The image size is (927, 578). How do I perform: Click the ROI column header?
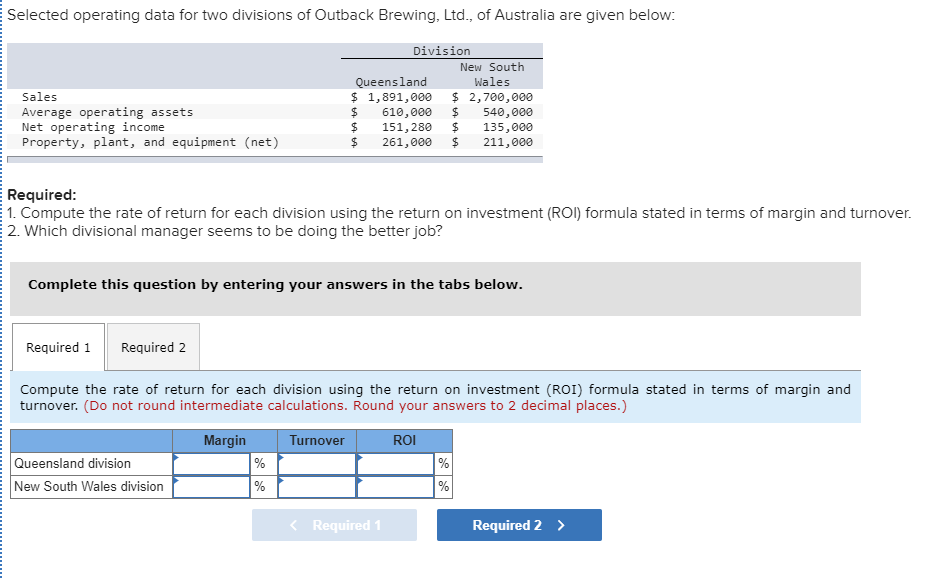click(x=403, y=440)
